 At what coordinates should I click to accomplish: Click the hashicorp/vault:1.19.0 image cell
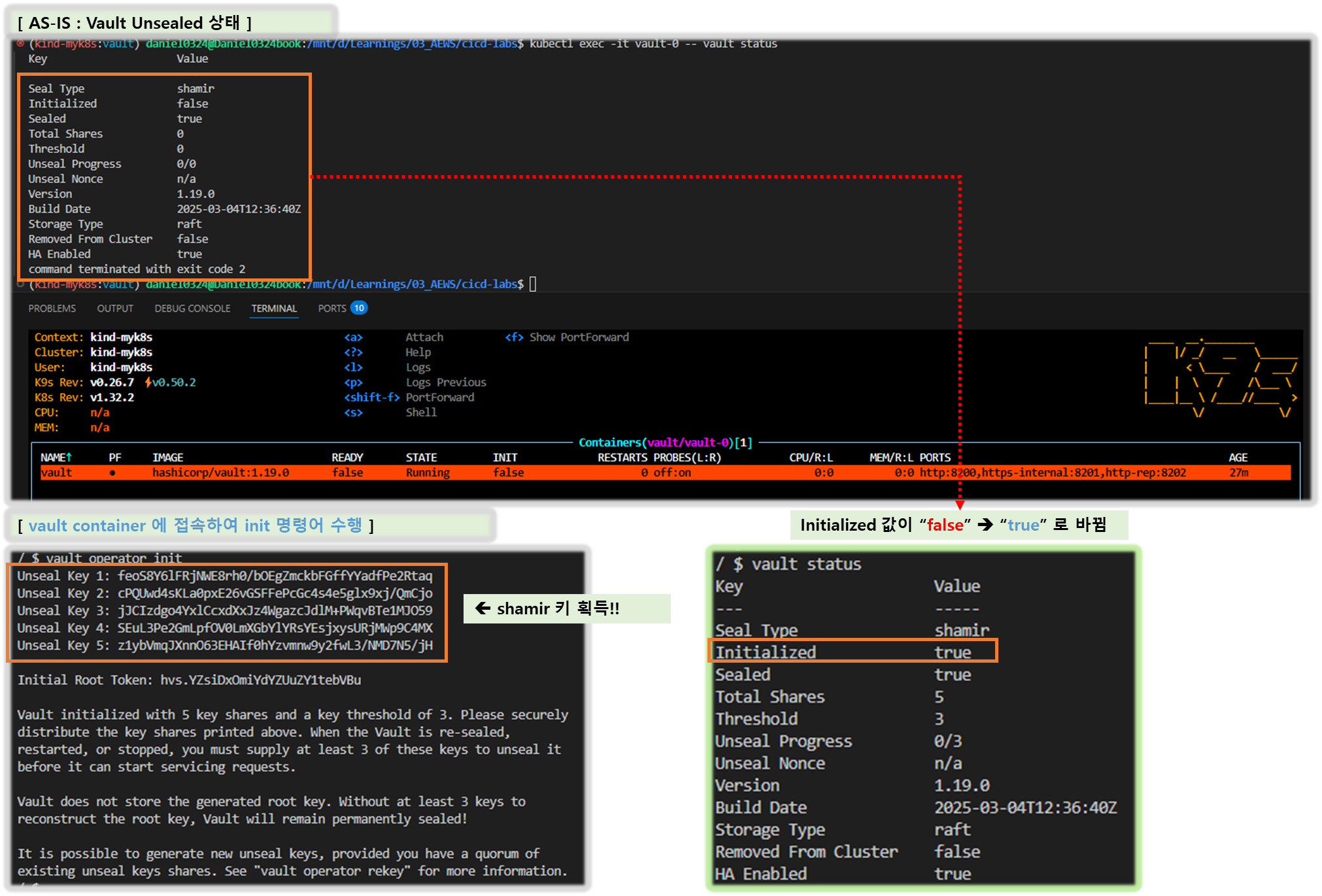(x=220, y=473)
